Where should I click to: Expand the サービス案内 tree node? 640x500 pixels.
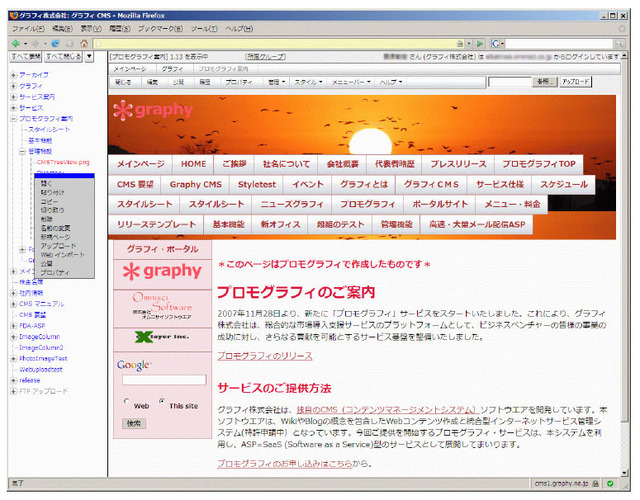13,97
